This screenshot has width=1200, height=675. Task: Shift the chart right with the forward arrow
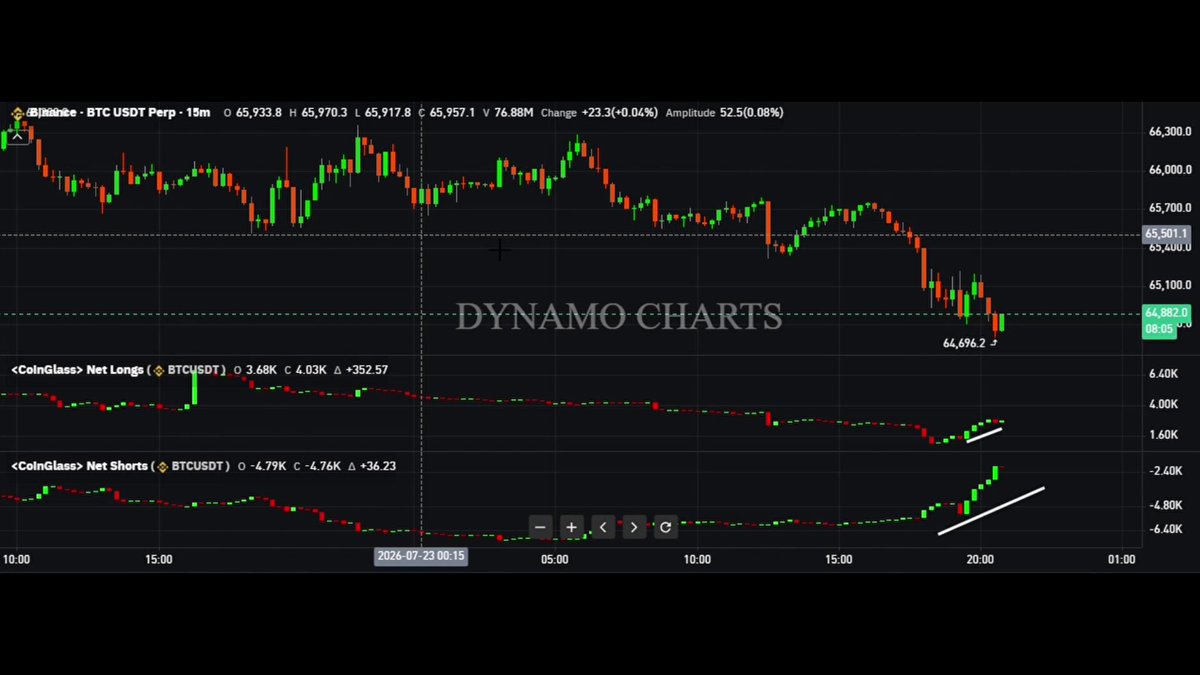point(634,527)
